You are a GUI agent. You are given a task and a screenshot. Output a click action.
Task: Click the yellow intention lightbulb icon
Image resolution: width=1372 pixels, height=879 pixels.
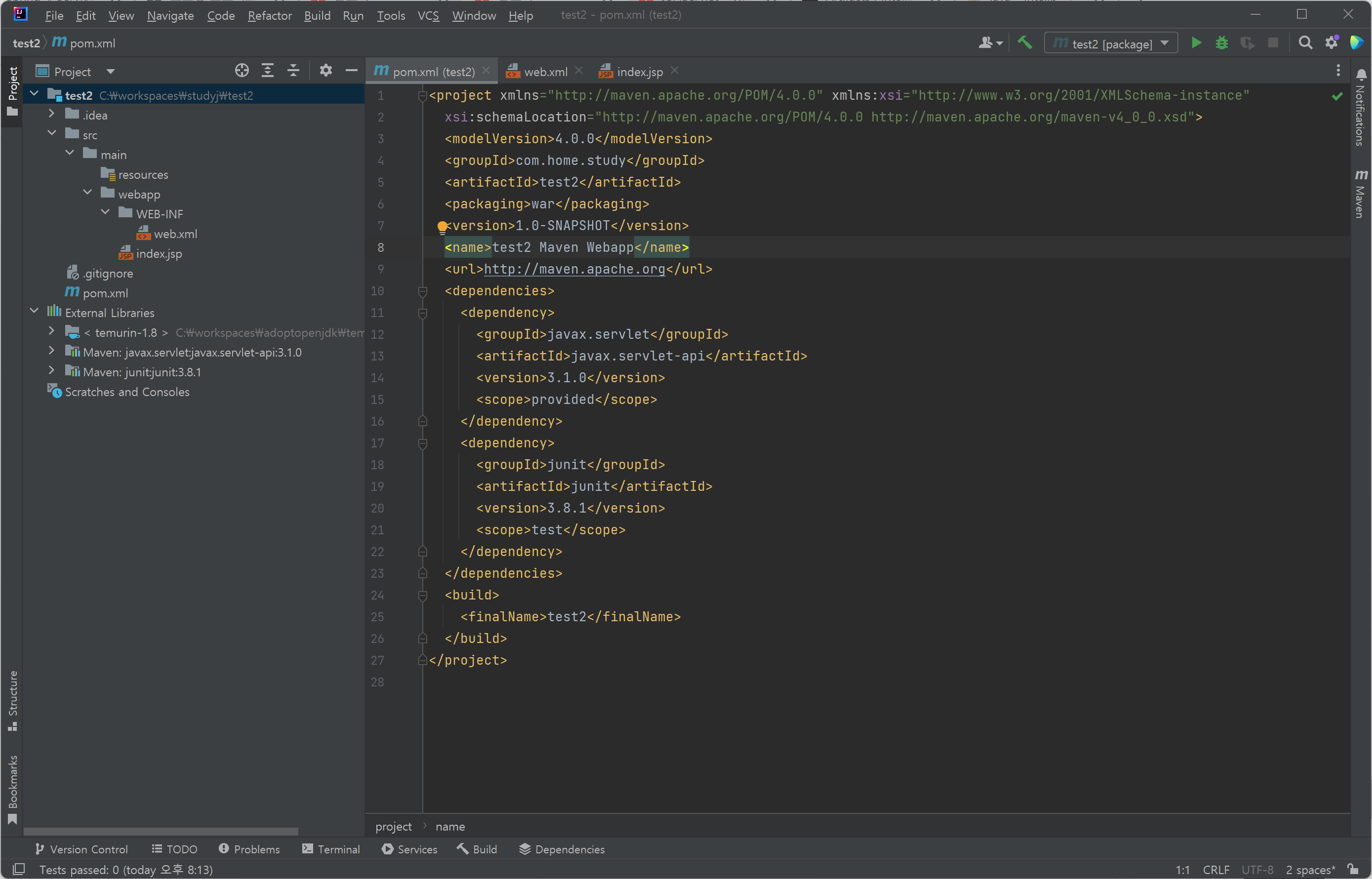442,227
